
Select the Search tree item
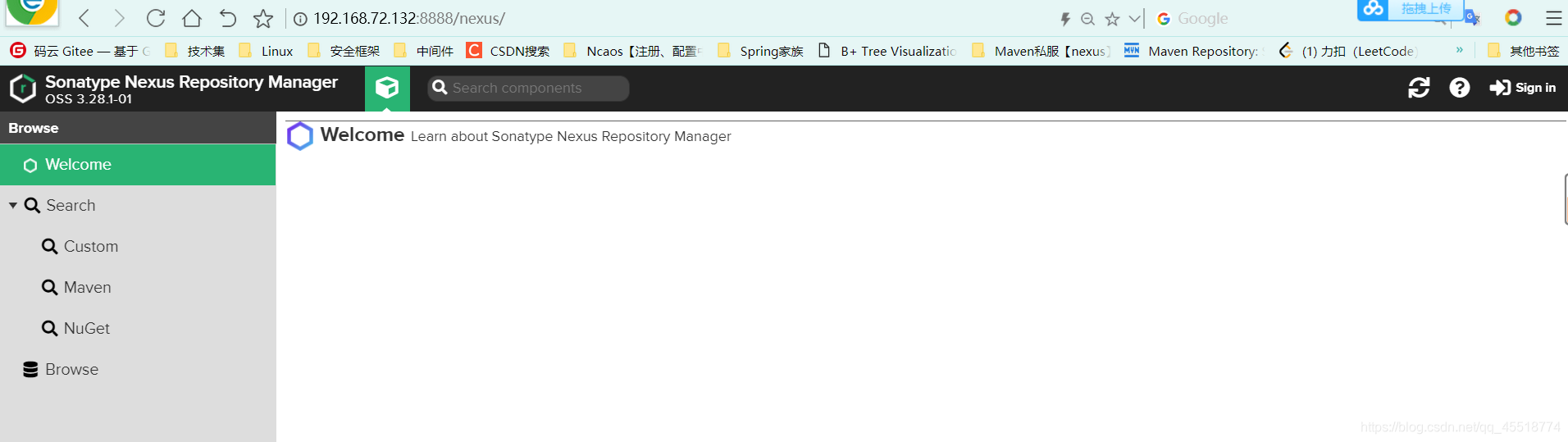(x=138, y=206)
